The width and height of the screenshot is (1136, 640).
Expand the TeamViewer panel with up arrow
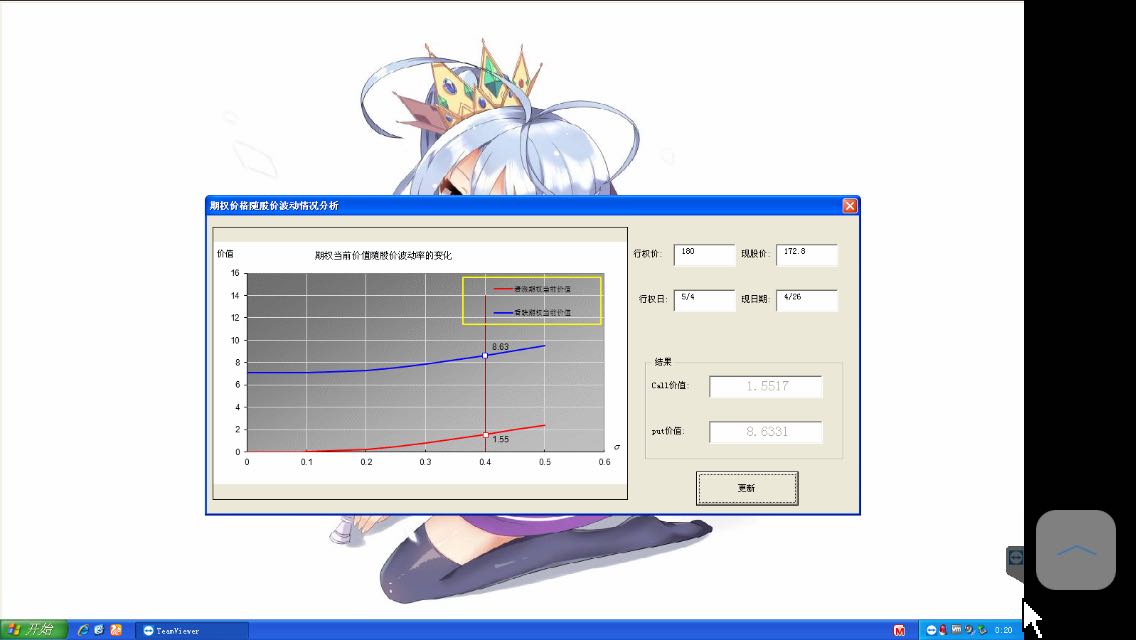(1076, 550)
